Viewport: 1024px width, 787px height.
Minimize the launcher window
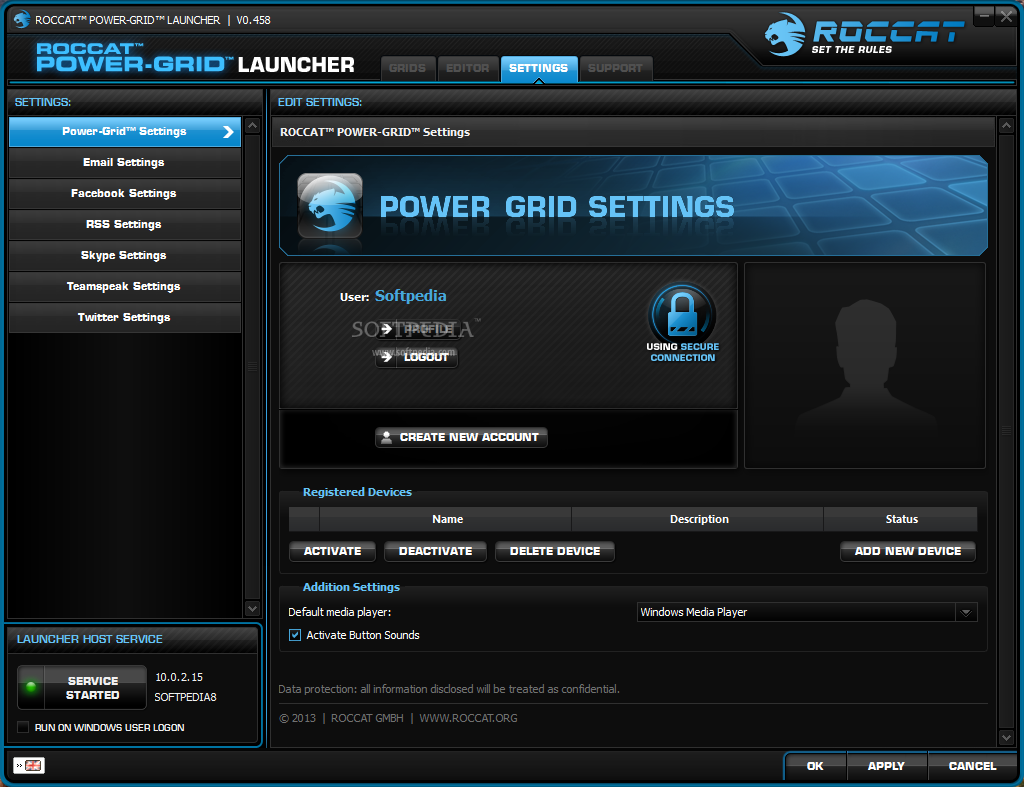click(x=984, y=17)
